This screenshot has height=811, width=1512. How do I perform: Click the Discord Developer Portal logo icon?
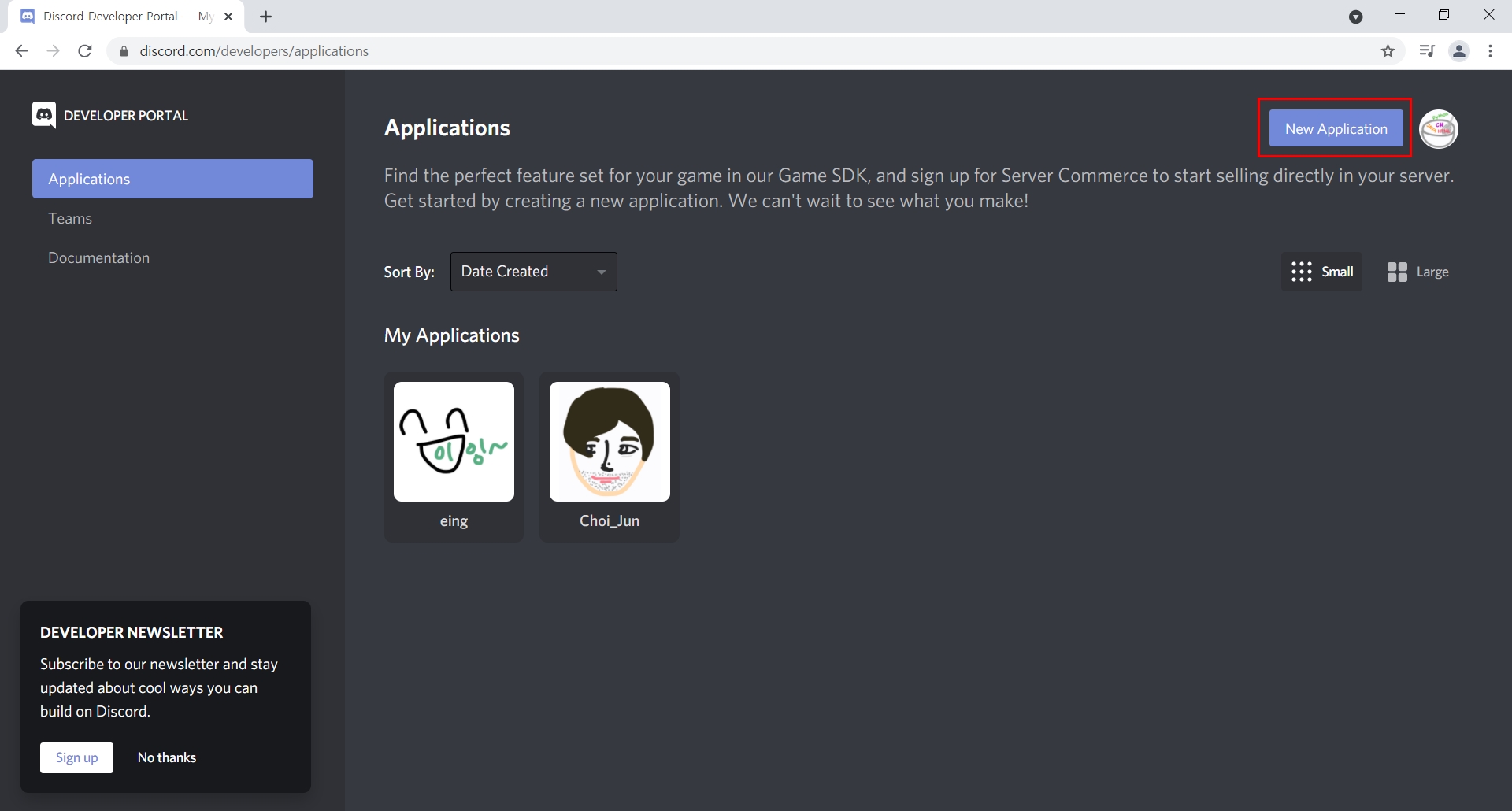(x=44, y=115)
